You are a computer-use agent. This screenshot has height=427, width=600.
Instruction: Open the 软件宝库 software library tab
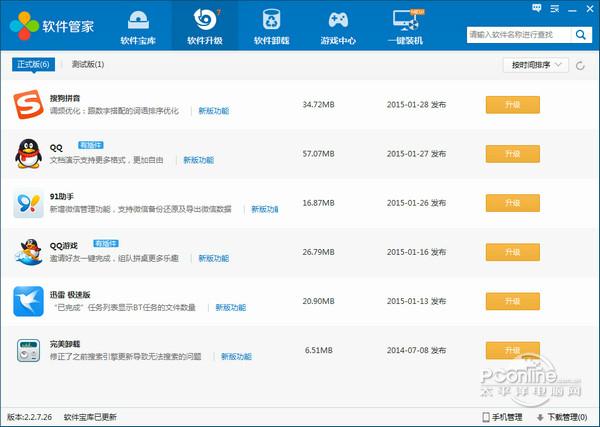point(138,27)
